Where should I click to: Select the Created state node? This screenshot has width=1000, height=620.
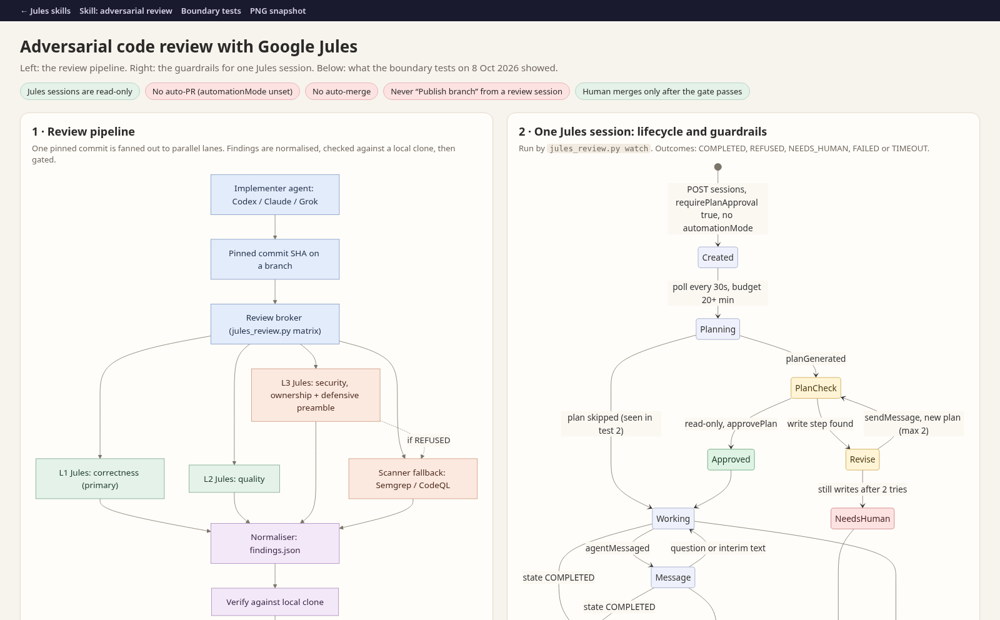(717, 257)
